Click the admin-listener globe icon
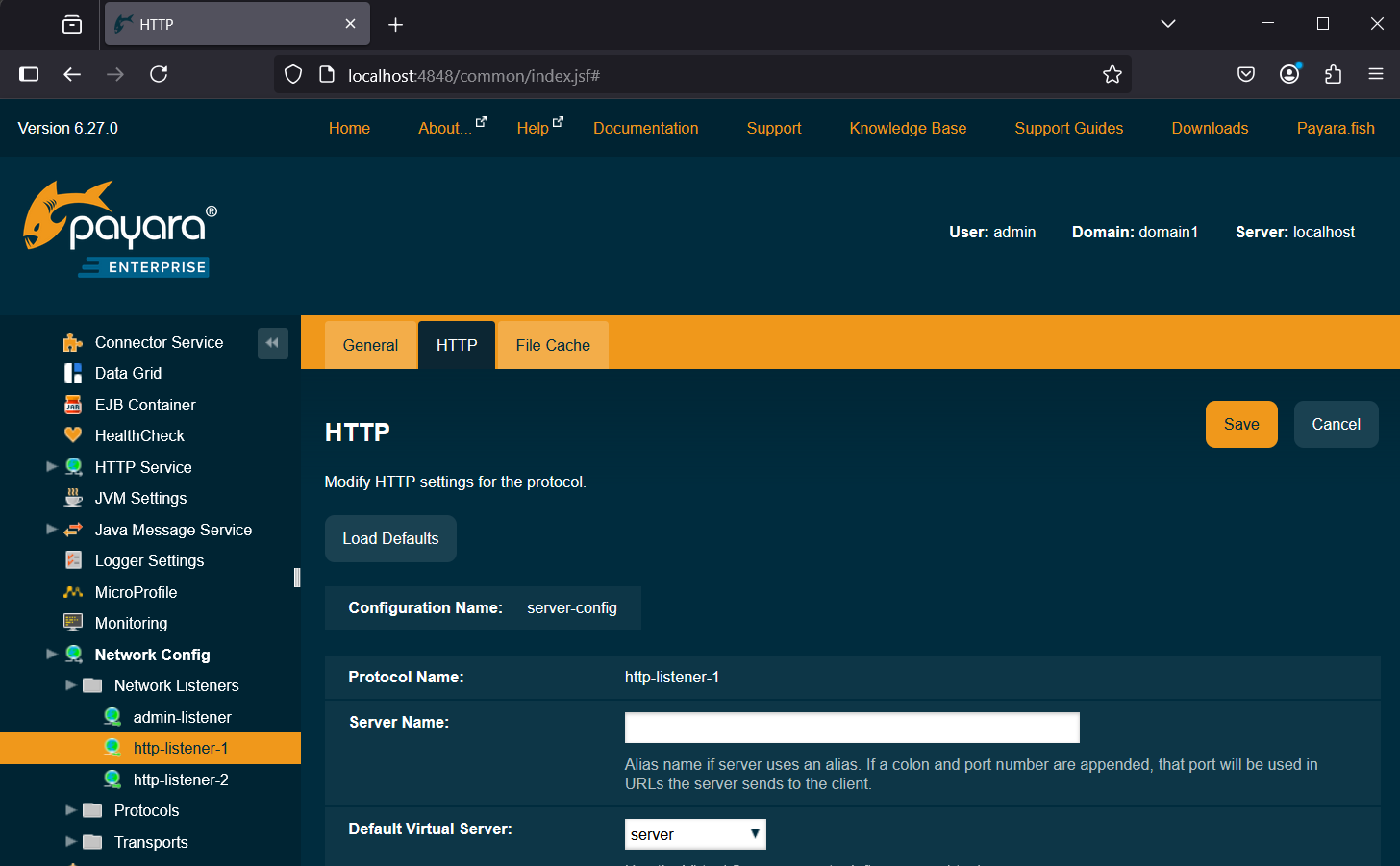The height and width of the screenshot is (866, 1400). (112, 717)
